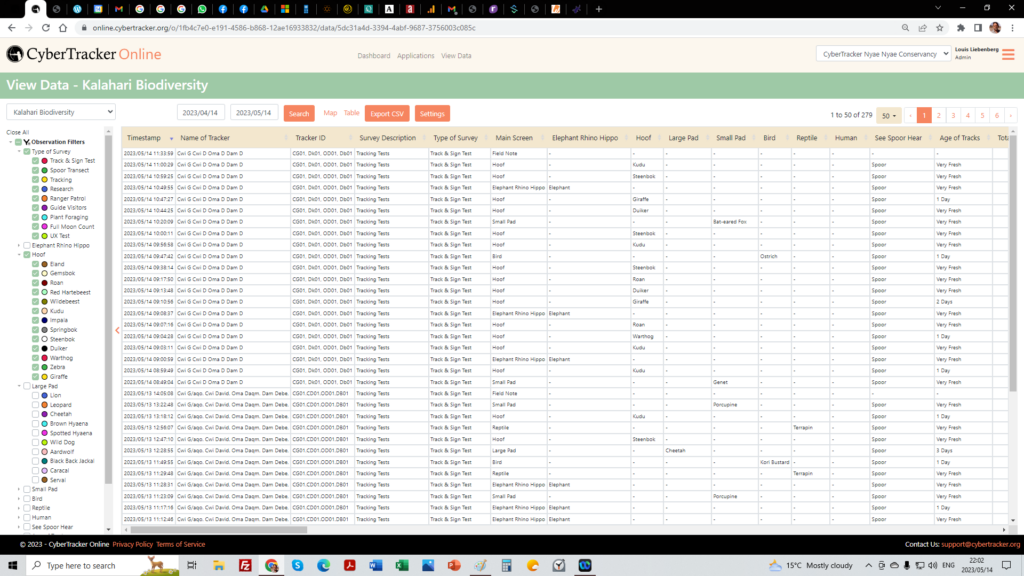Open Calculator from the taskbar
The image size is (1024, 576).
(506, 566)
